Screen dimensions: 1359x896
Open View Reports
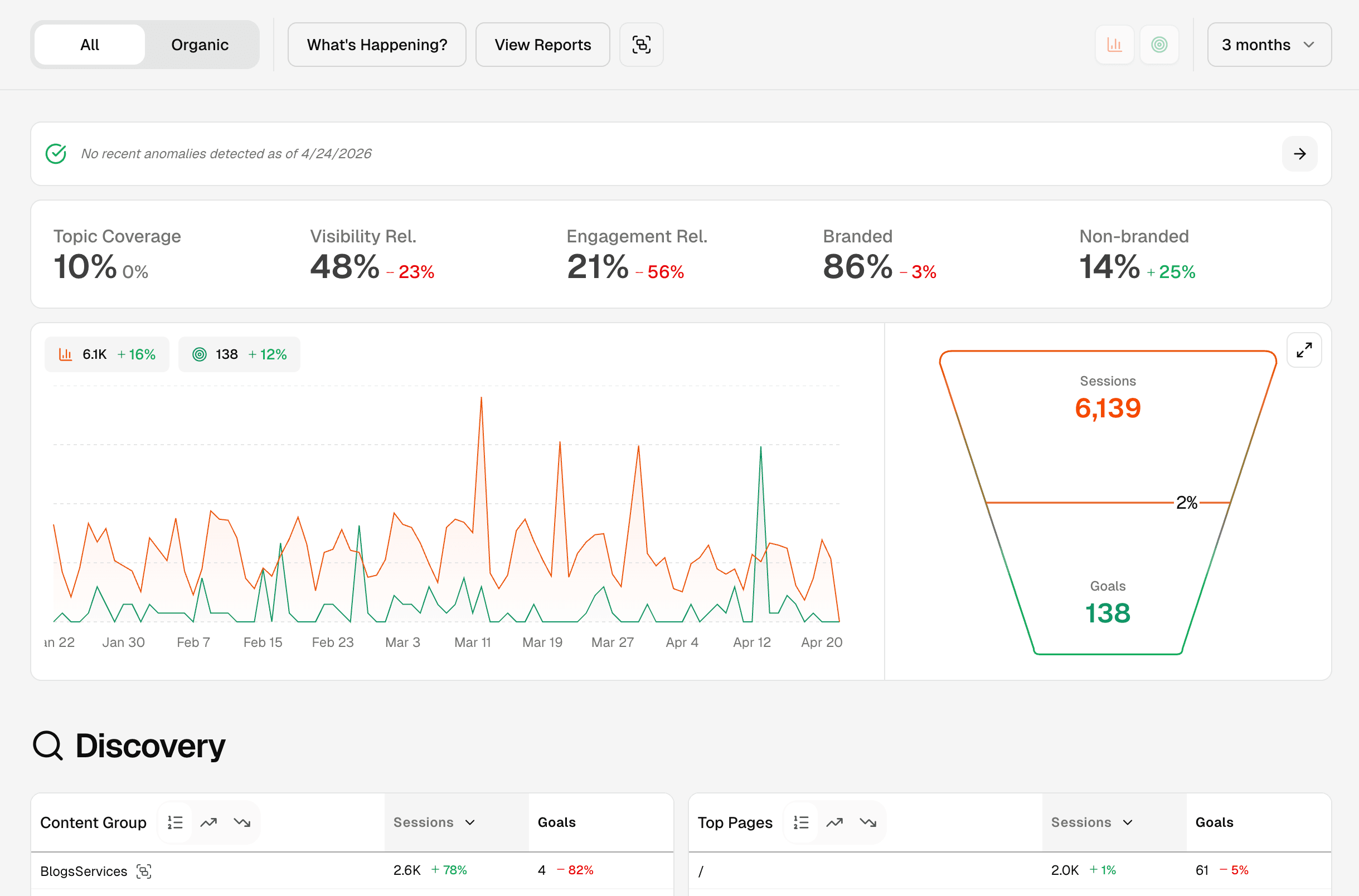pos(542,44)
